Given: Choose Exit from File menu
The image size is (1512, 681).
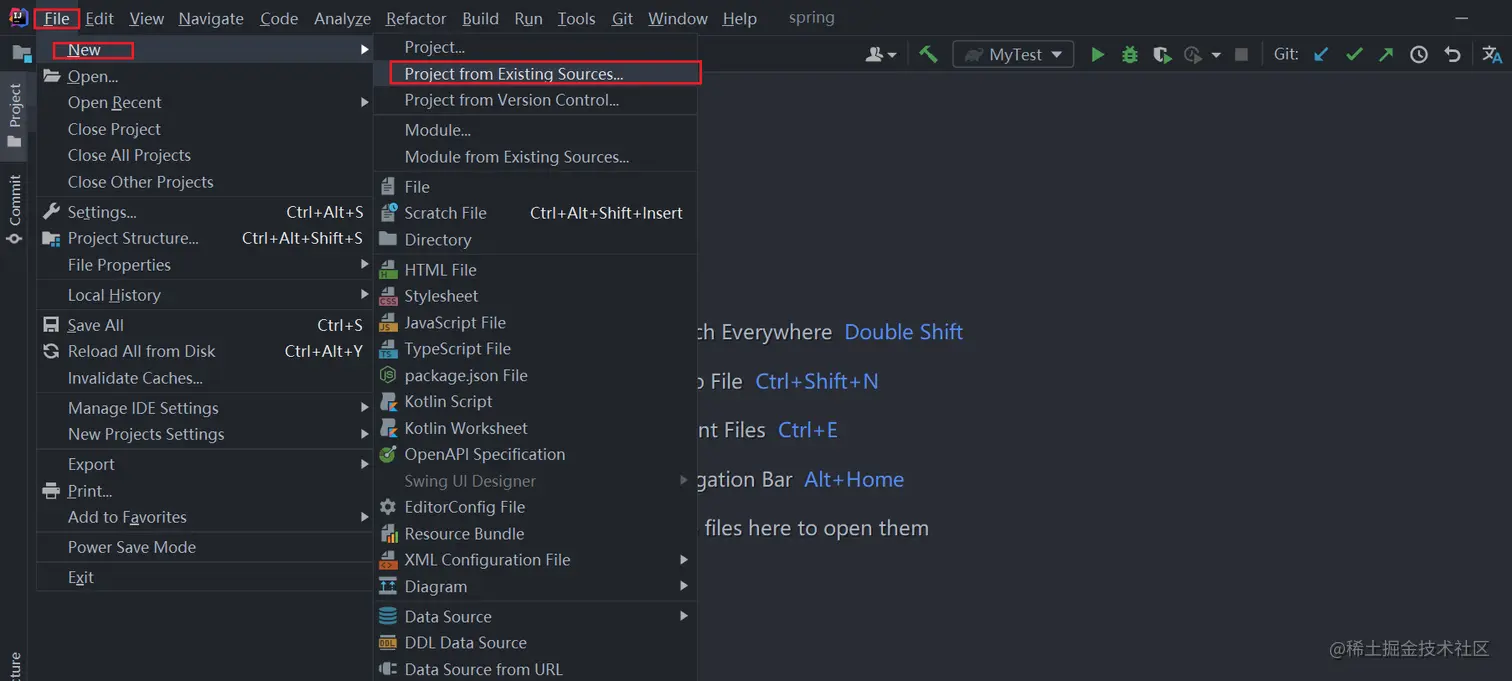Looking at the screenshot, I should 205,577.
